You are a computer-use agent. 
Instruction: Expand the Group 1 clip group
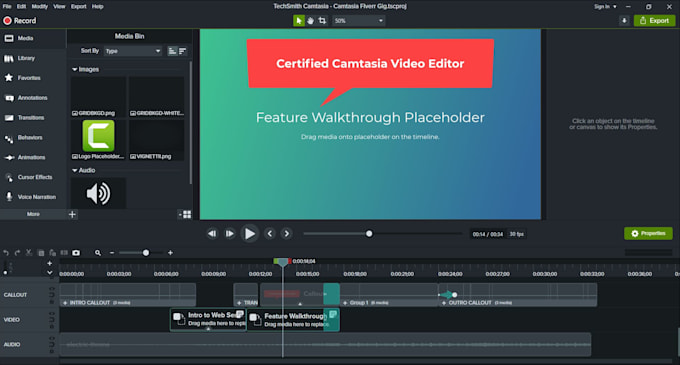345,303
